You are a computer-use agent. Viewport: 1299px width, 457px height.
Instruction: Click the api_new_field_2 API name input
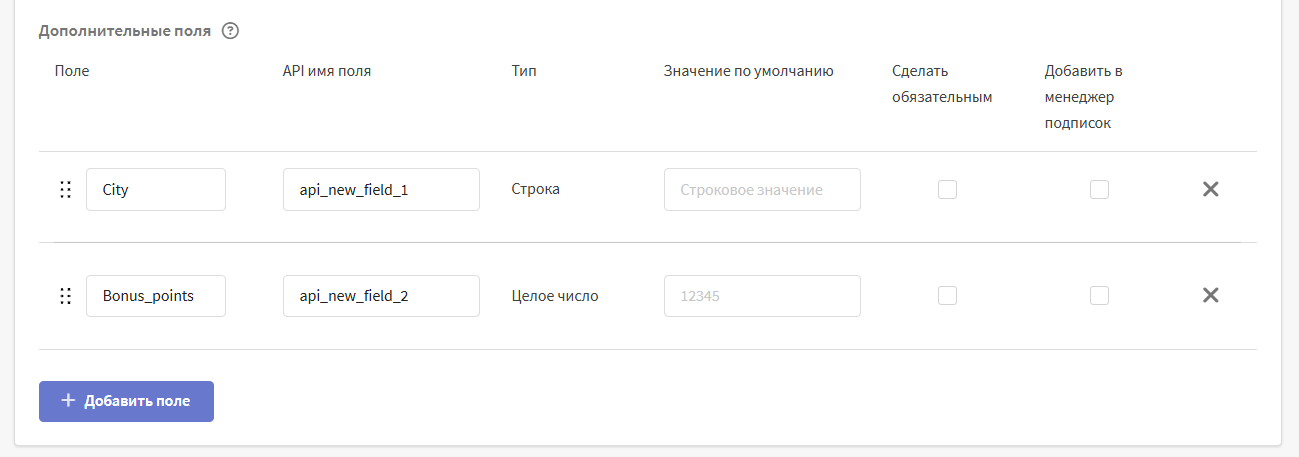(x=381, y=296)
